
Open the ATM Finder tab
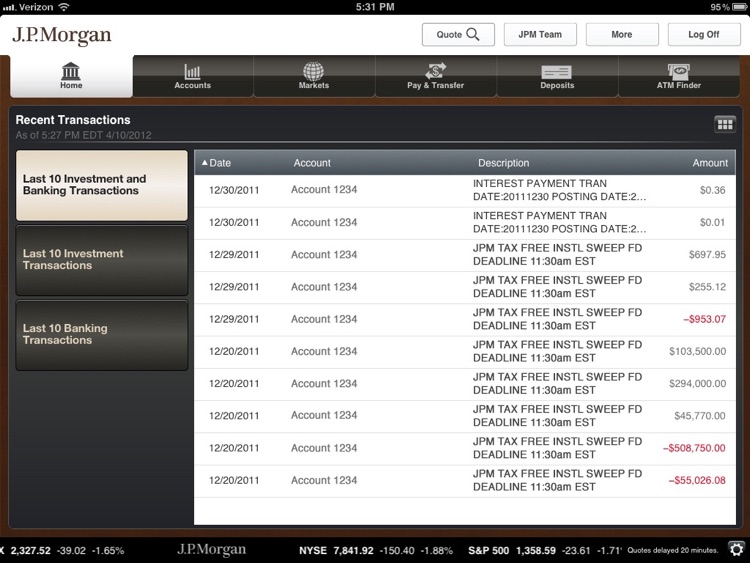(x=679, y=77)
